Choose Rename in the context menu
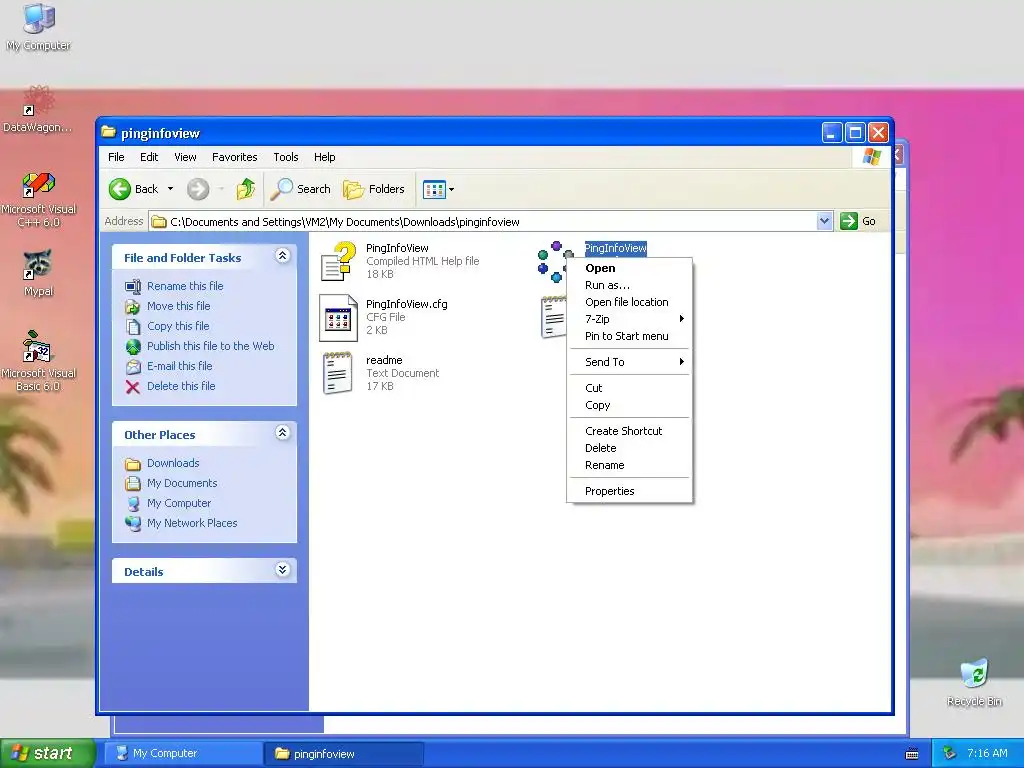The width and height of the screenshot is (1024, 768). [x=630, y=465]
